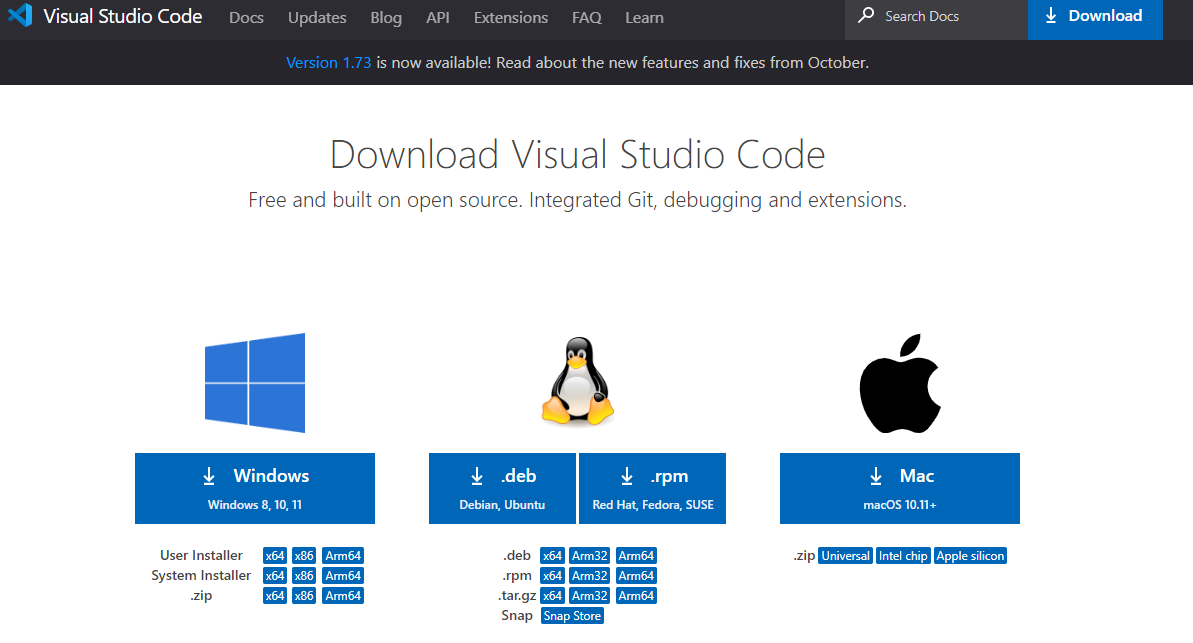
Task: Open the Version 1.73 release notes link
Action: (329, 62)
